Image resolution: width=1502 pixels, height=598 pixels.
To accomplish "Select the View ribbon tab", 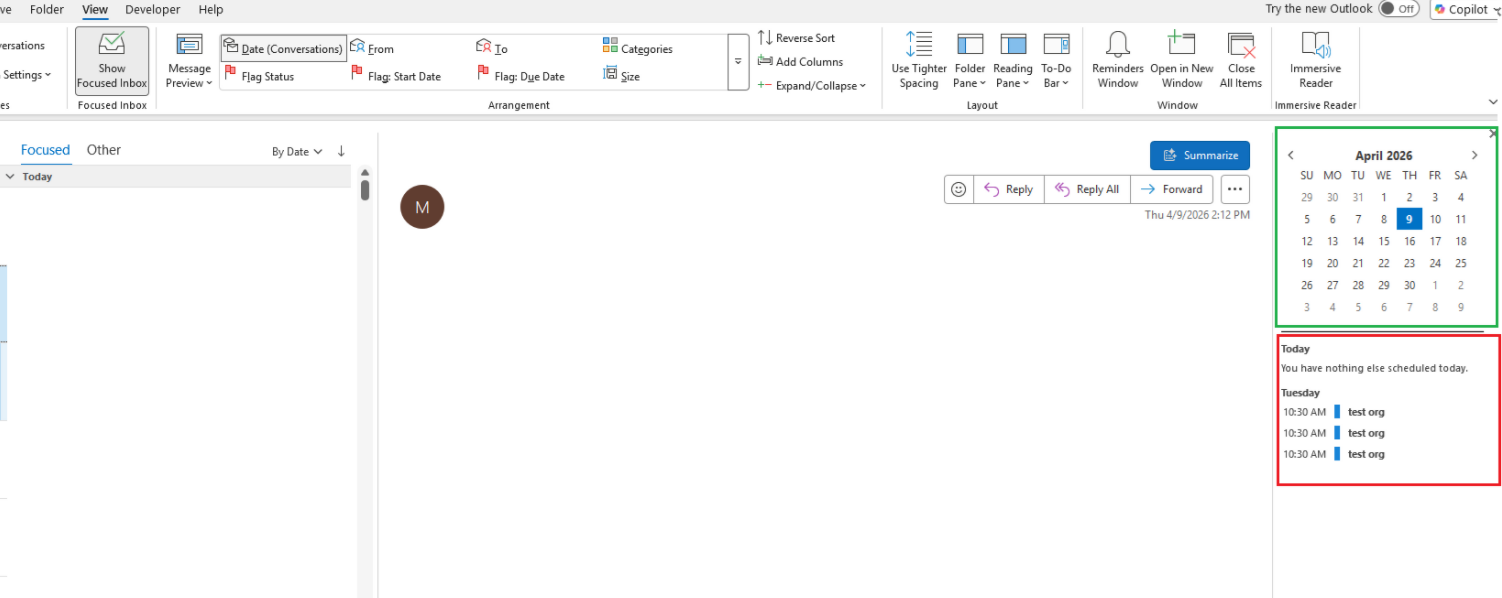I will click(x=95, y=9).
